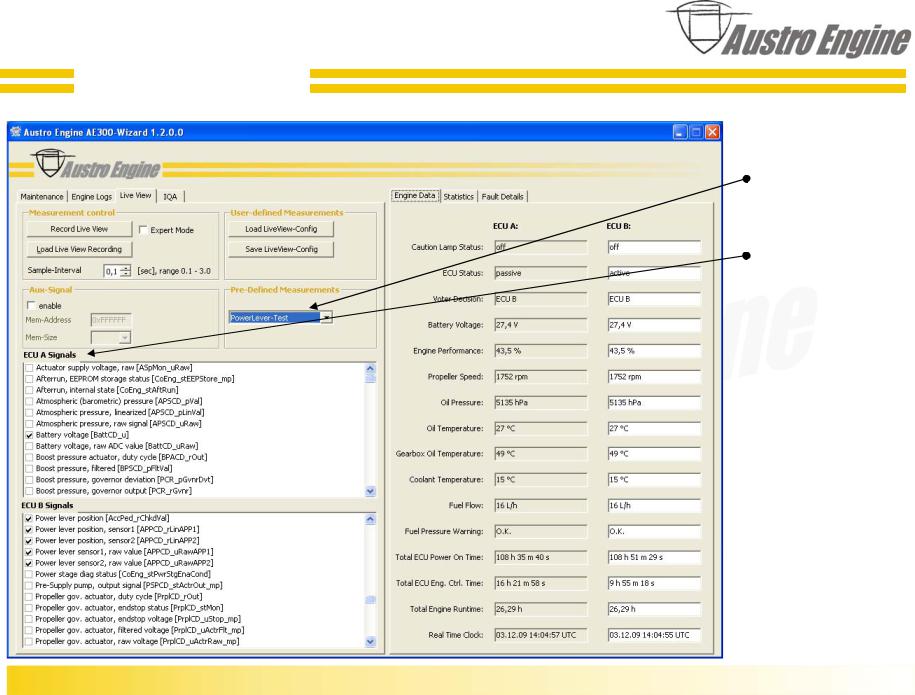Click the ECU A Signals scrollbar track
The image size is (915, 695).
[x=371, y=435]
